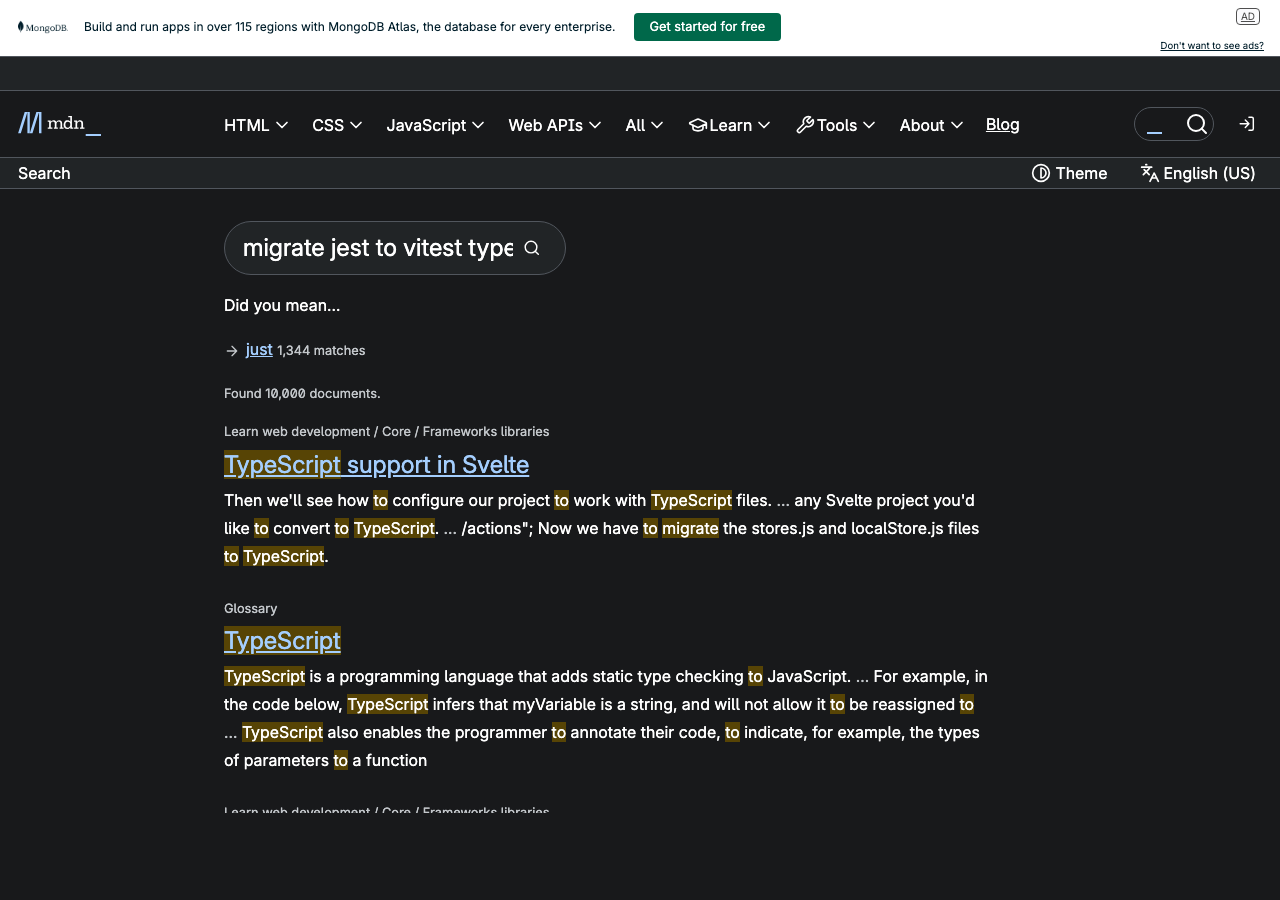Open the Web APIs dropdown
This screenshot has height=900, width=1280.
coord(555,125)
